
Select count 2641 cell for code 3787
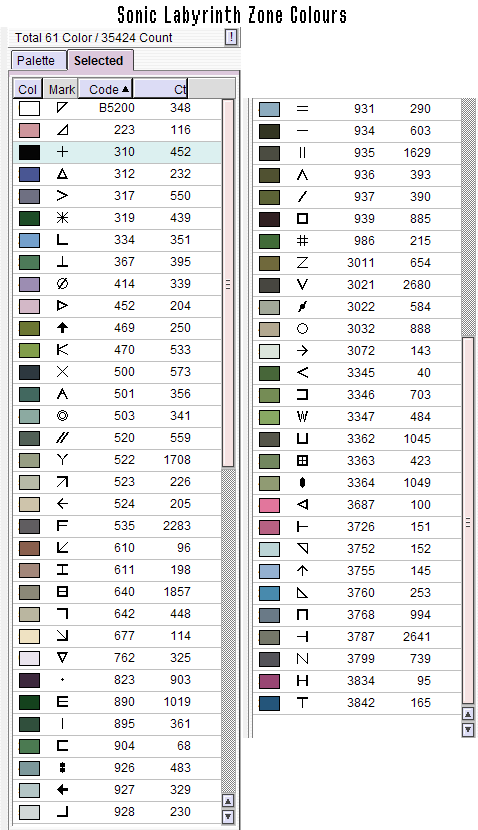pyautogui.click(x=417, y=637)
